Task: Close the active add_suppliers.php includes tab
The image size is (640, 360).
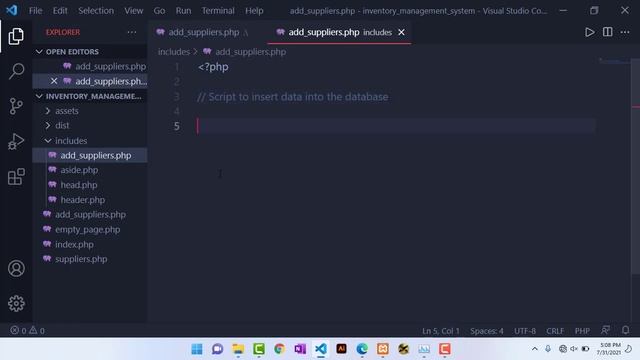Action: tap(401, 32)
